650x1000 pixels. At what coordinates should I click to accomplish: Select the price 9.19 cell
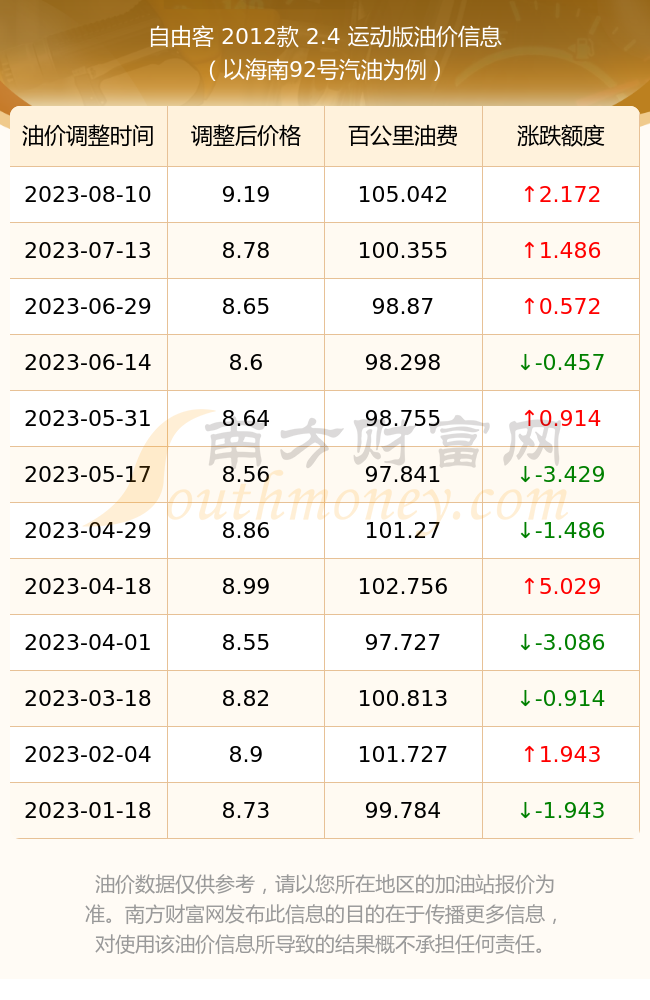246,195
